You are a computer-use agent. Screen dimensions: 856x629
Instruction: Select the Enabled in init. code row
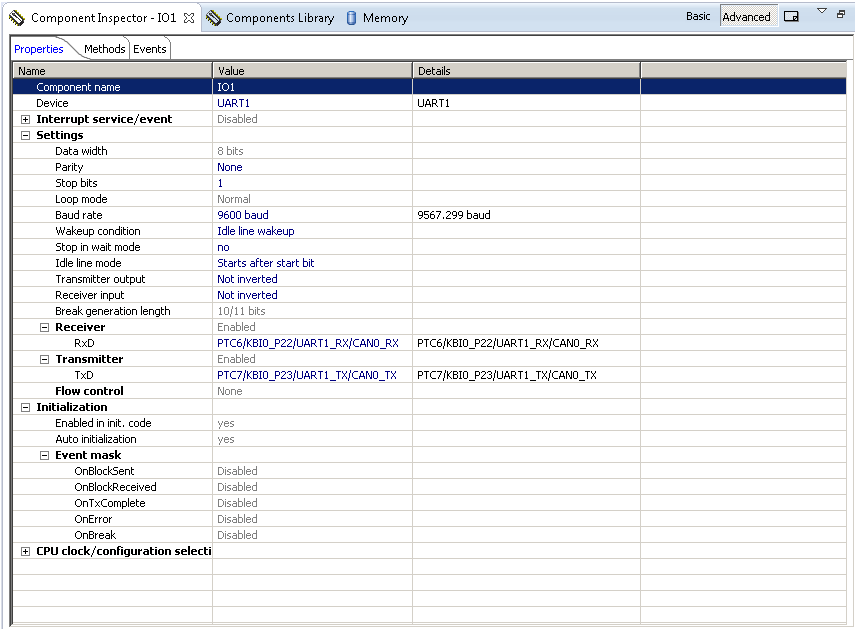tap(429, 423)
